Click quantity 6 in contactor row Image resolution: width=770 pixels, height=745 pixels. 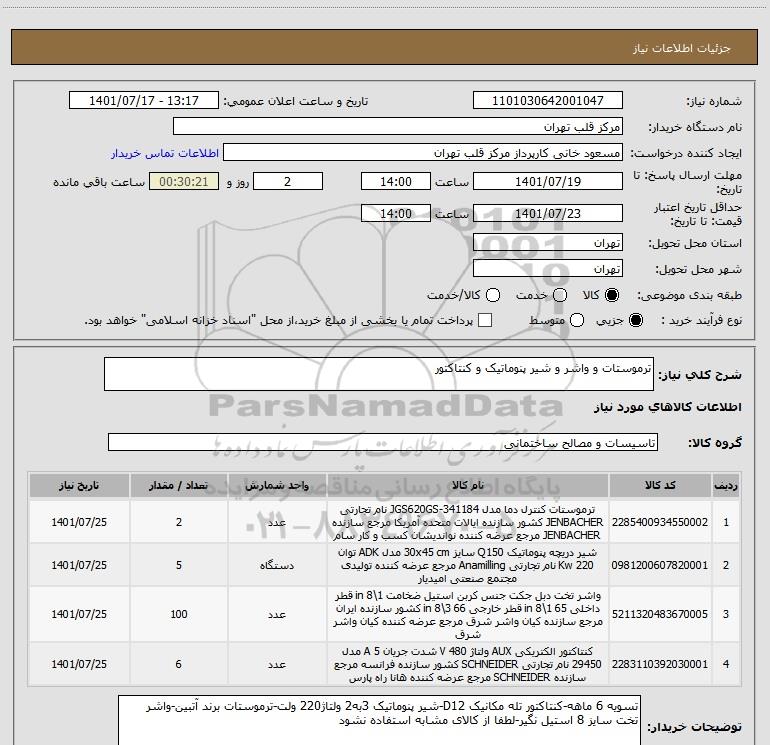pyautogui.click(x=179, y=664)
